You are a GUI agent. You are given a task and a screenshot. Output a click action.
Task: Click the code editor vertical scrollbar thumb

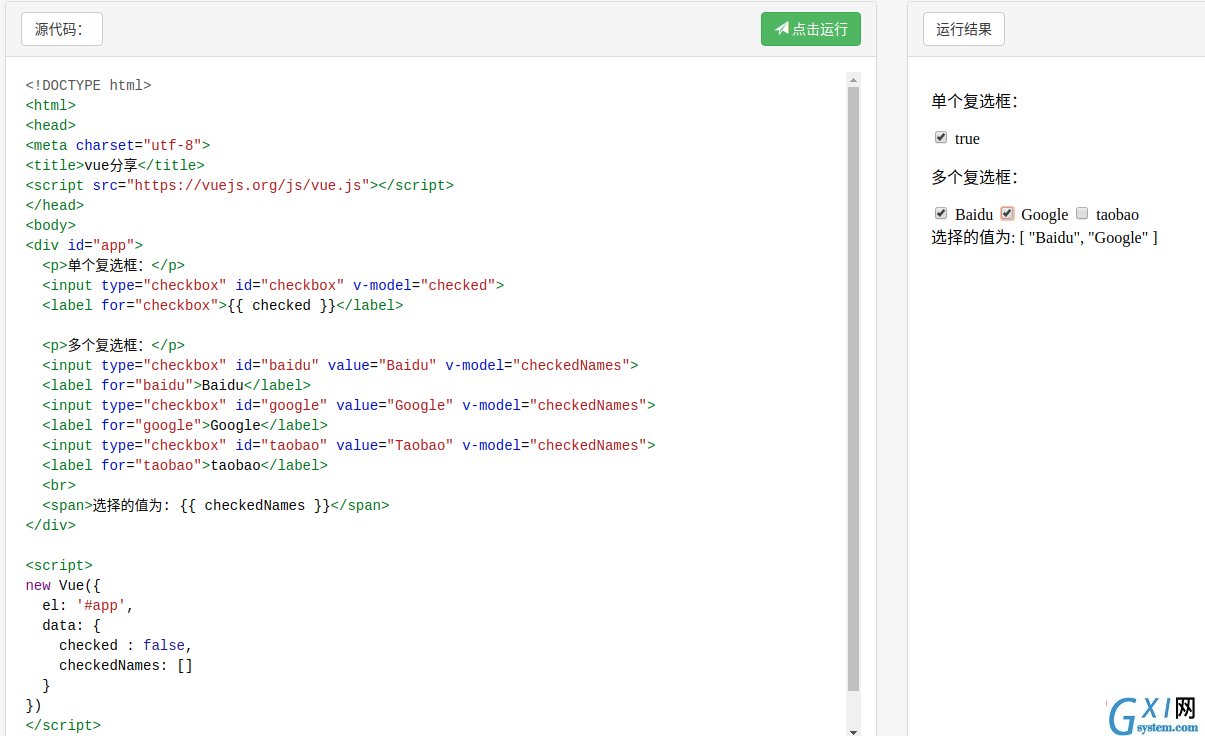[853, 389]
